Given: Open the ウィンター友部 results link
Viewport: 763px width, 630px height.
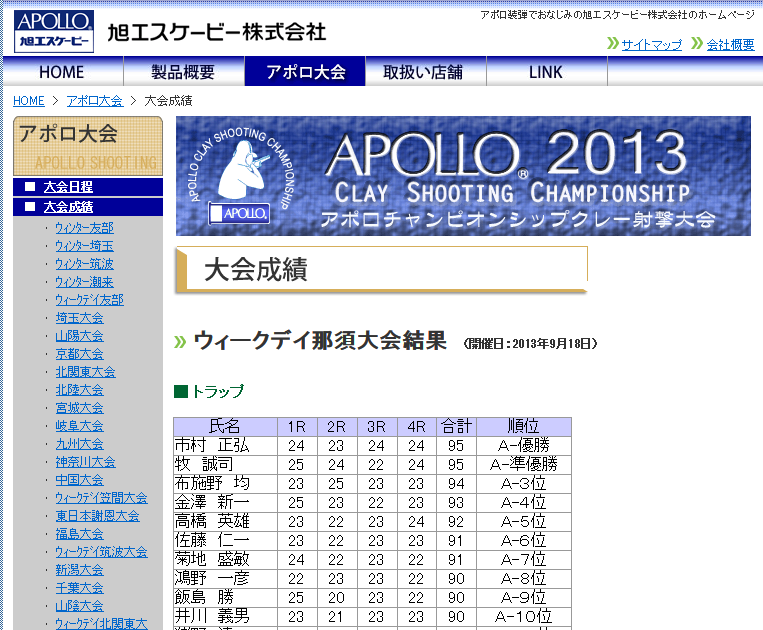Looking at the screenshot, I should pos(84,228).
